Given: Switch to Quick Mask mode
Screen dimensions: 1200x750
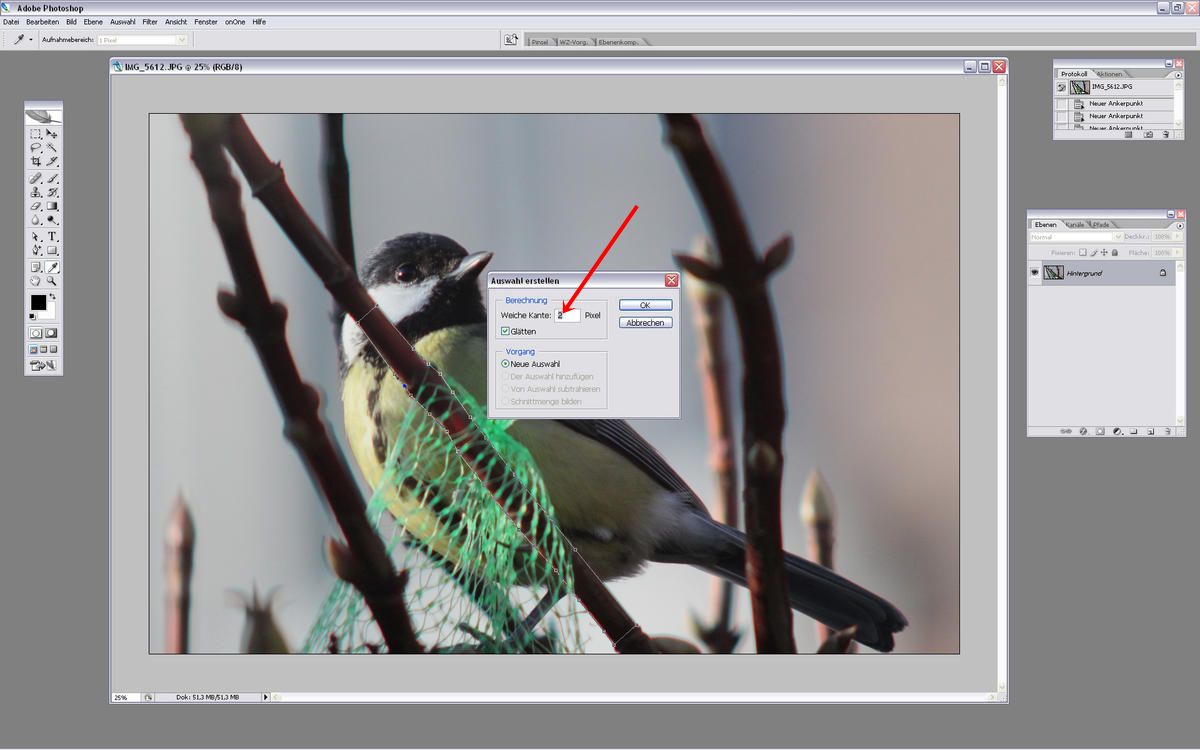Looking at the screenshot, I should 52,332.
